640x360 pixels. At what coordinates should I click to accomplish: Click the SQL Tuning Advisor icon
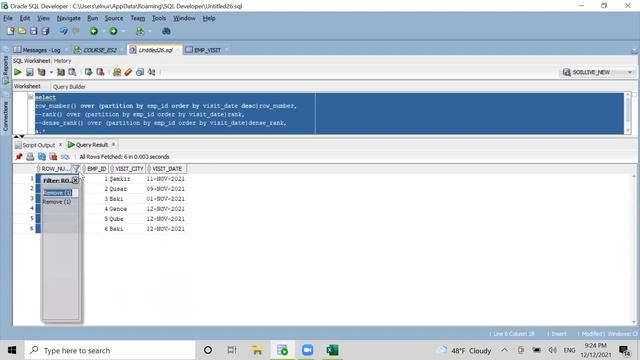point(72,72)
